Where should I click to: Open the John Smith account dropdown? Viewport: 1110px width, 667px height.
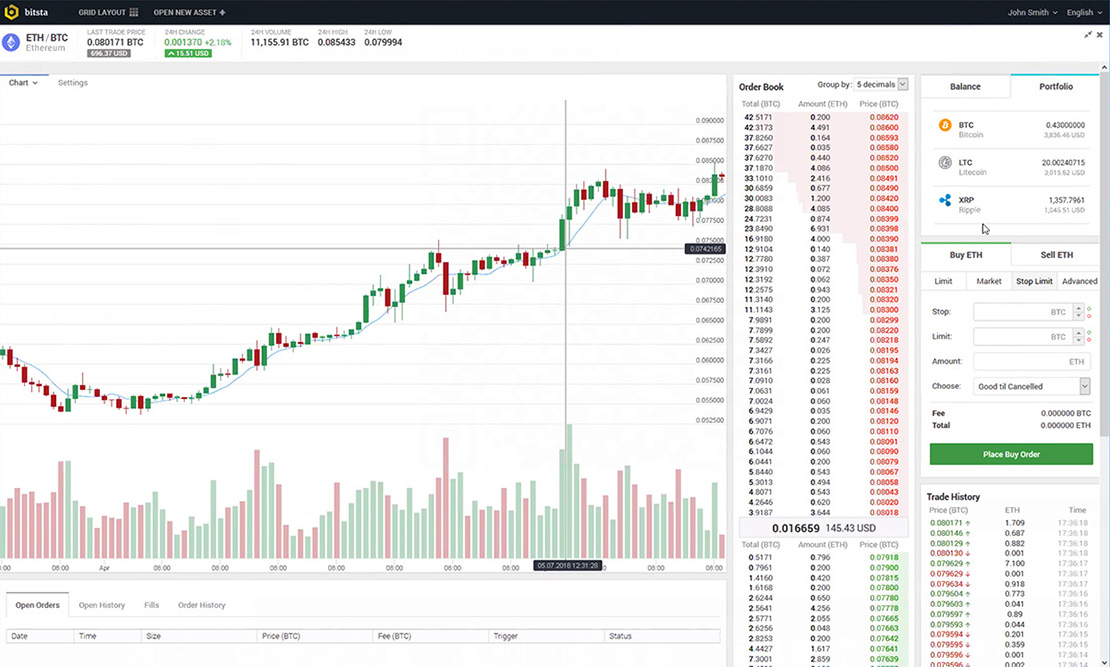tap(1032, 12)
